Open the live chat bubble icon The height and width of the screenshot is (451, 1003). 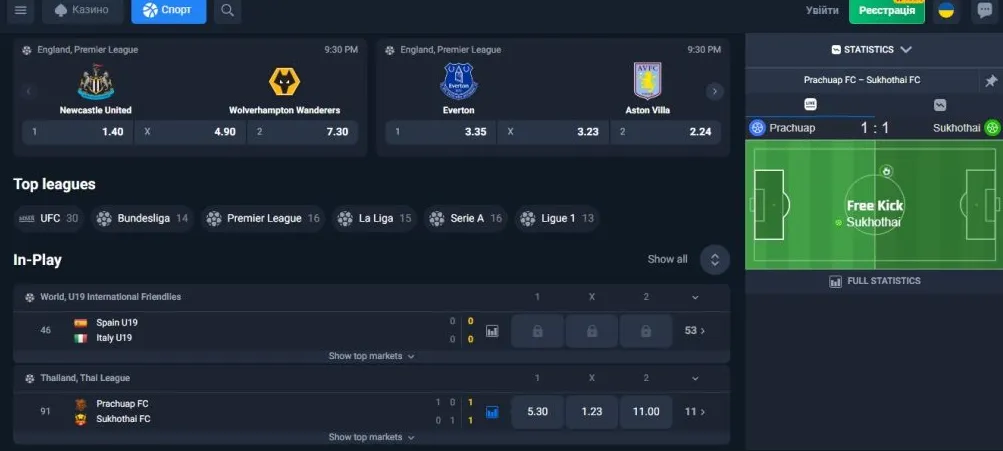[x=985, y=11]
